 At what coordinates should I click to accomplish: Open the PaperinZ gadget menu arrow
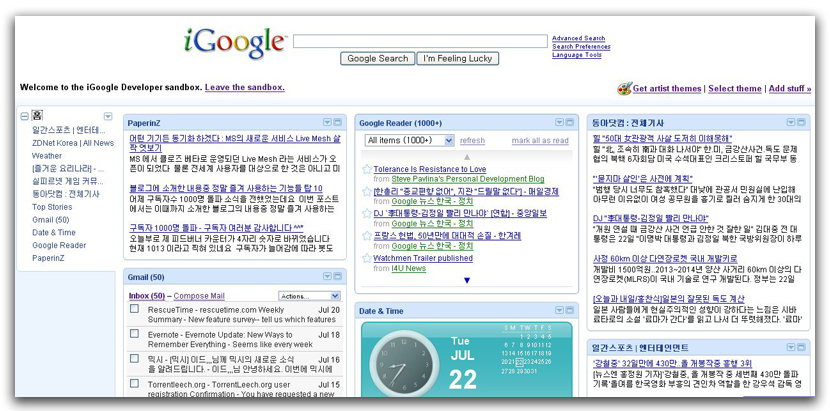pos(327,123)
